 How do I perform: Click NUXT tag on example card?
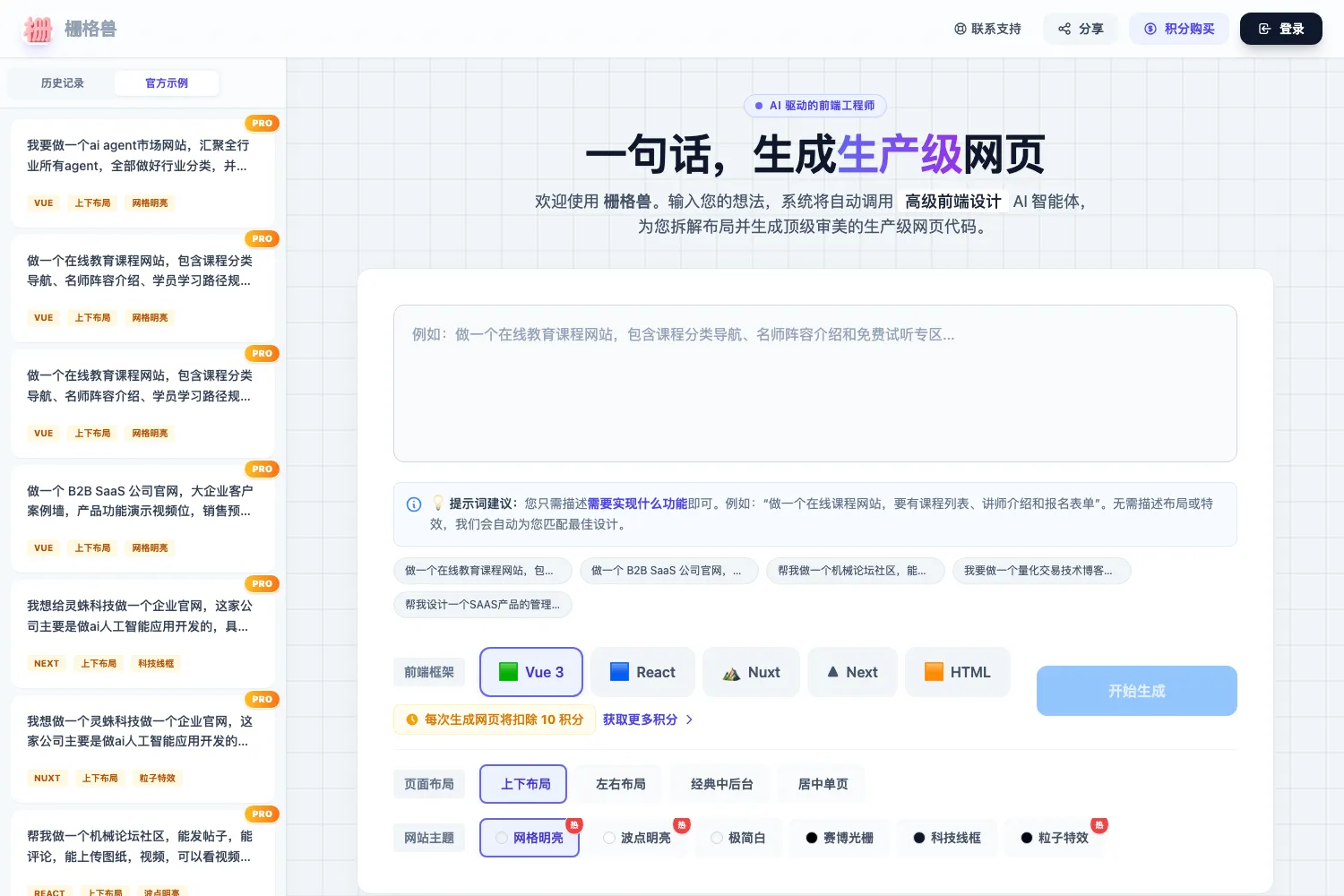click(47, 779)
